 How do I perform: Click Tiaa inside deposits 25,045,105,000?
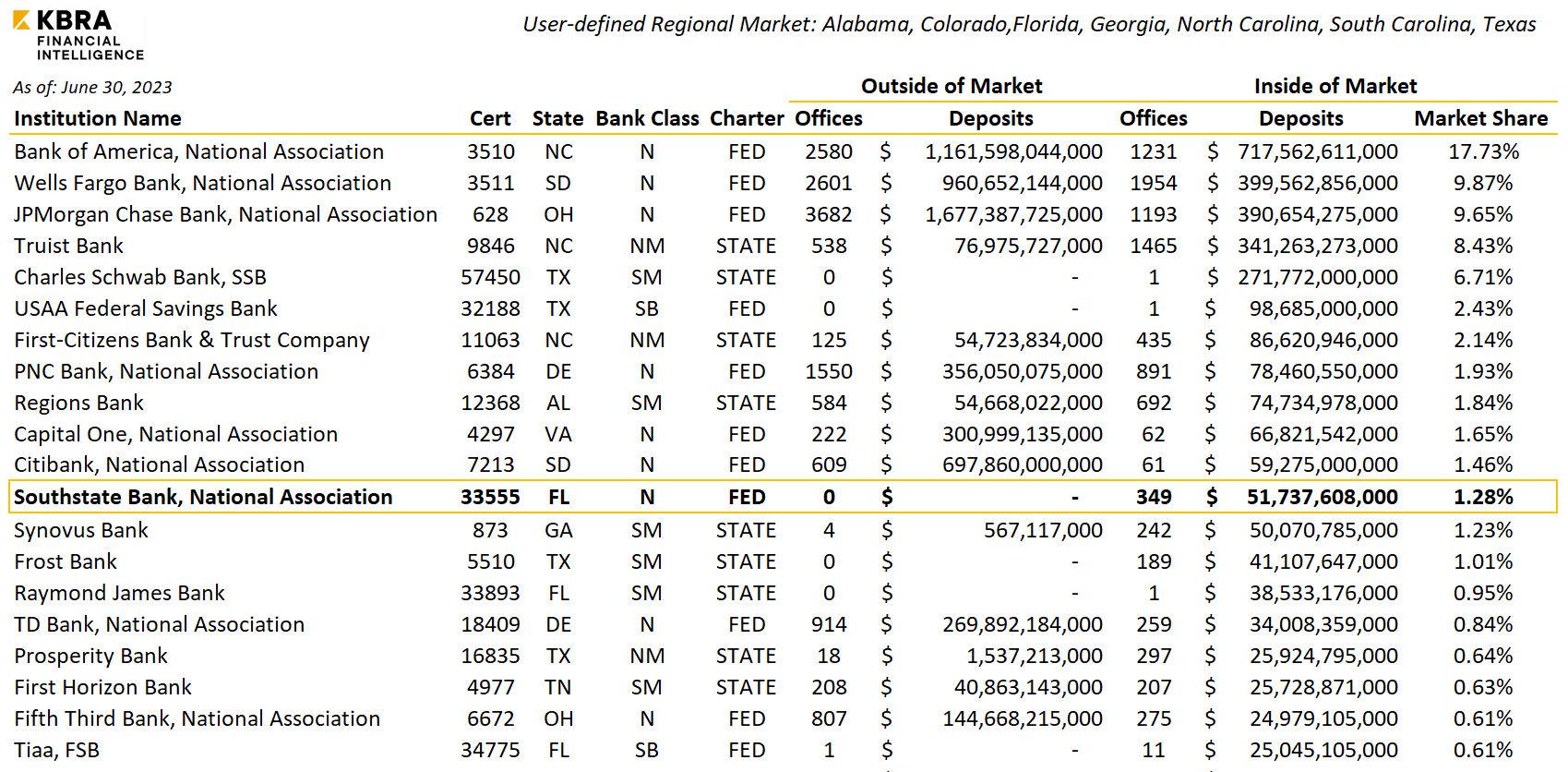[1323, 750]
